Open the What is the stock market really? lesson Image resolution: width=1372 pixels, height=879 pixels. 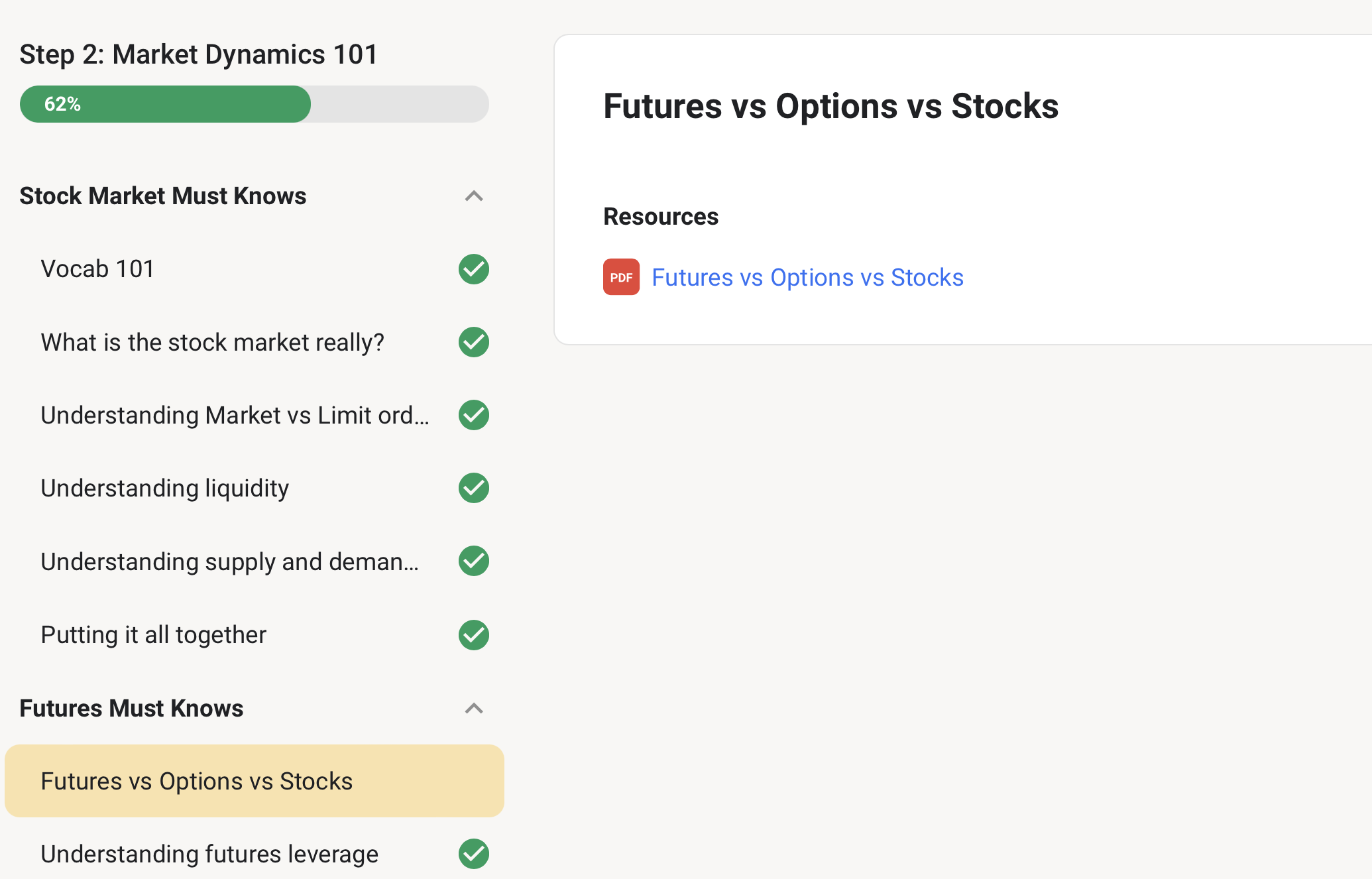tap(212, 342)
